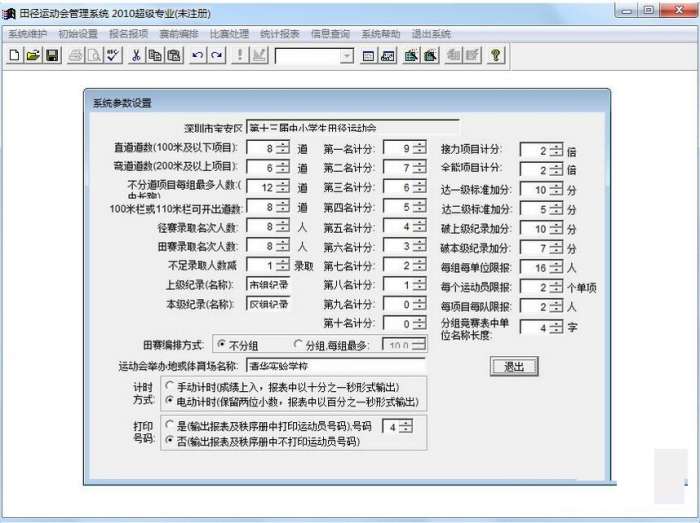Adjust print number digits spinner showing 4
700x523 pixels.
(x=405, y=427)
